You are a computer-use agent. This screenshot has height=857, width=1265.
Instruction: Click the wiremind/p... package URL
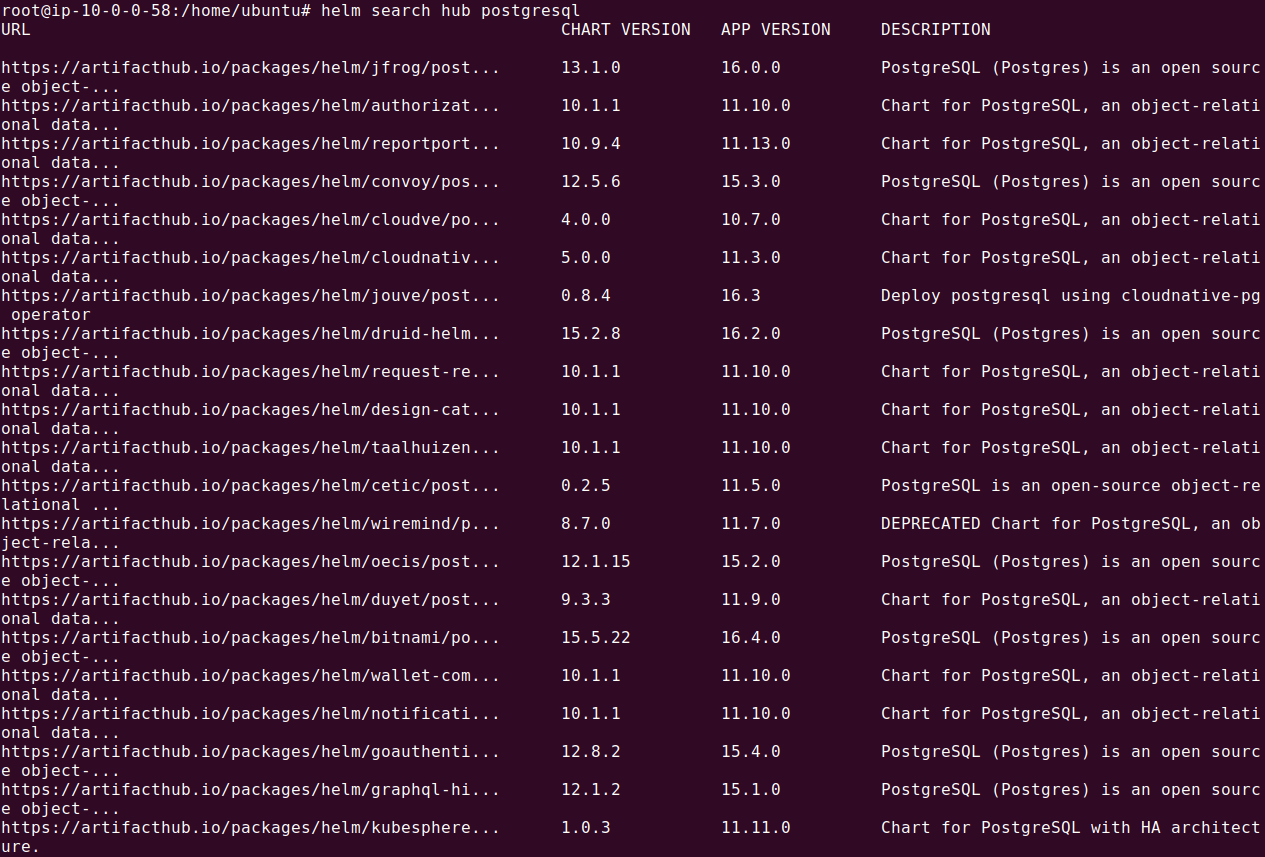coord(250,524)
